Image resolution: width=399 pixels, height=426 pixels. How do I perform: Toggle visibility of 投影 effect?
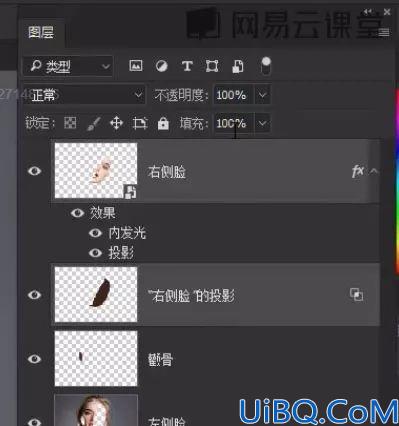click(95, 253)
